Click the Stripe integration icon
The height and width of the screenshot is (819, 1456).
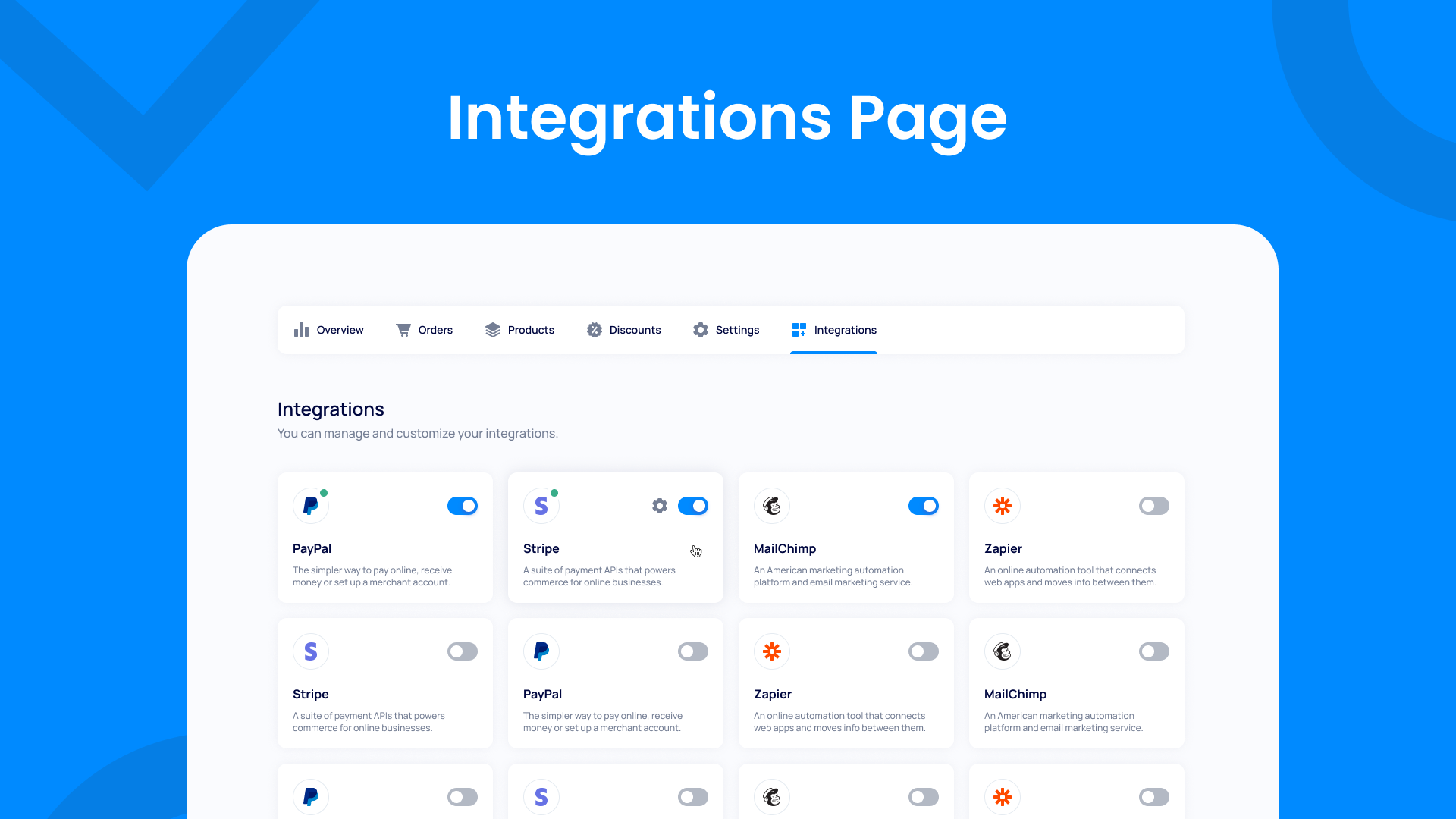pos(541,506)
